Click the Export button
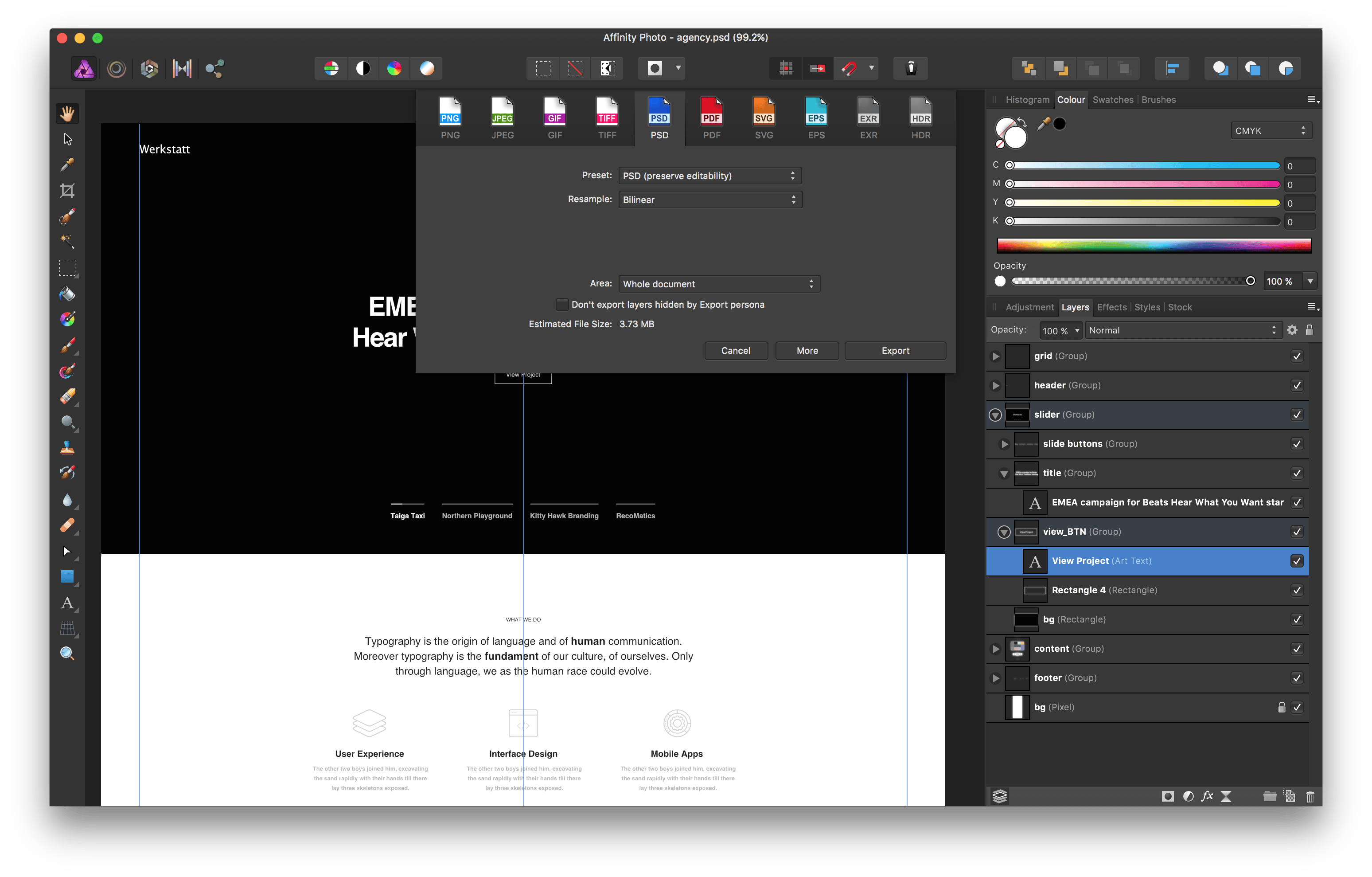1372x877 pixels. pyautogui.click(x=895, y=351)
